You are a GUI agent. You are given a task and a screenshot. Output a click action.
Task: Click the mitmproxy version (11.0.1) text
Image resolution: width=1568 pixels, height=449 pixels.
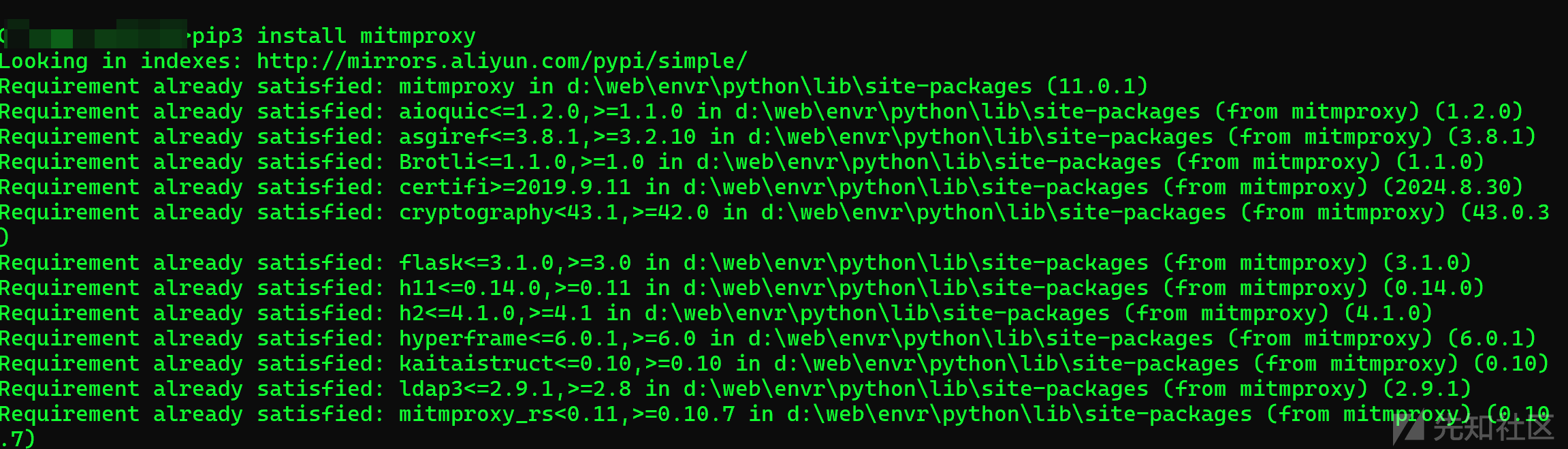(1097, 87)
